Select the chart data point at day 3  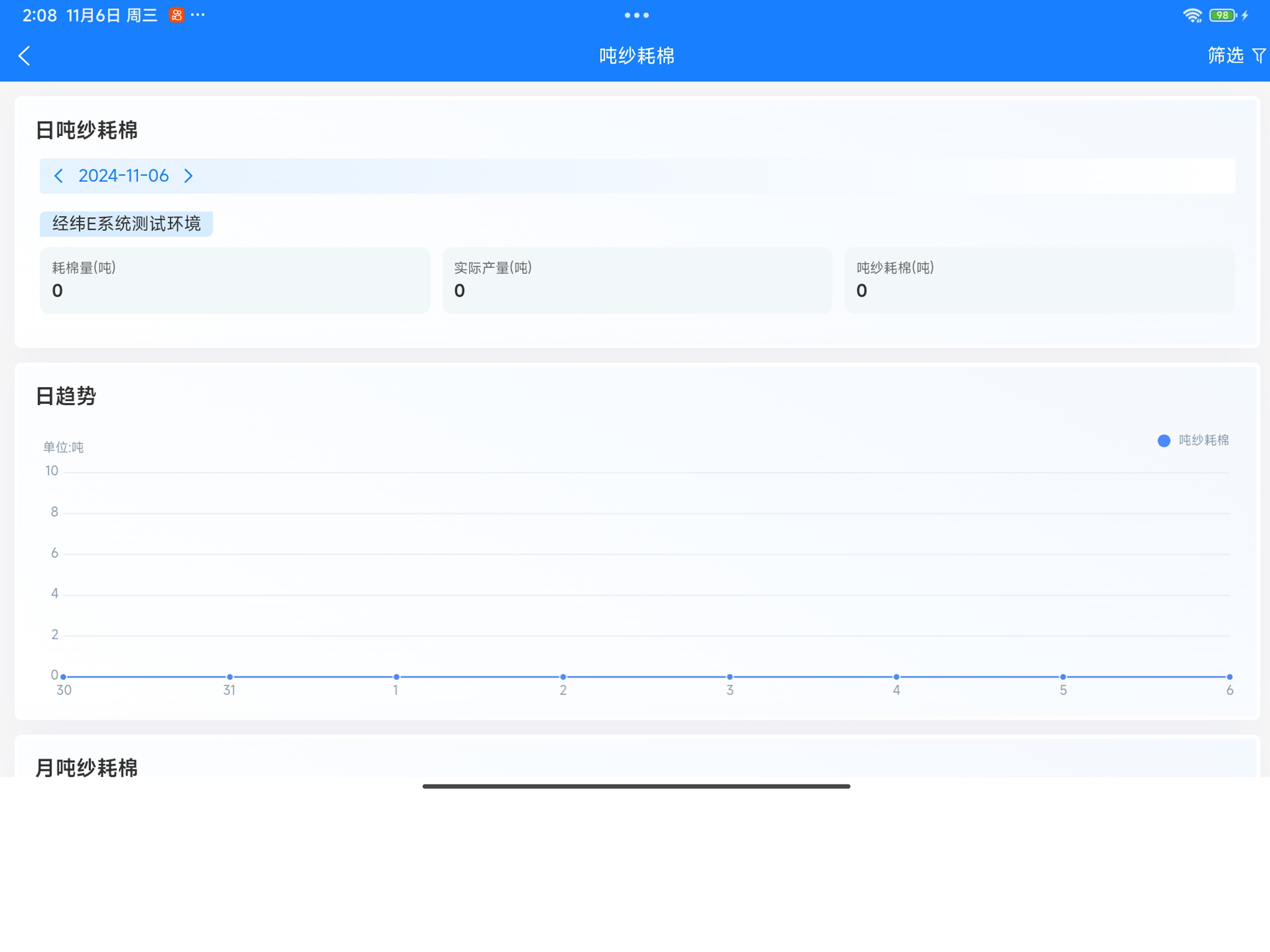(730, 677)
